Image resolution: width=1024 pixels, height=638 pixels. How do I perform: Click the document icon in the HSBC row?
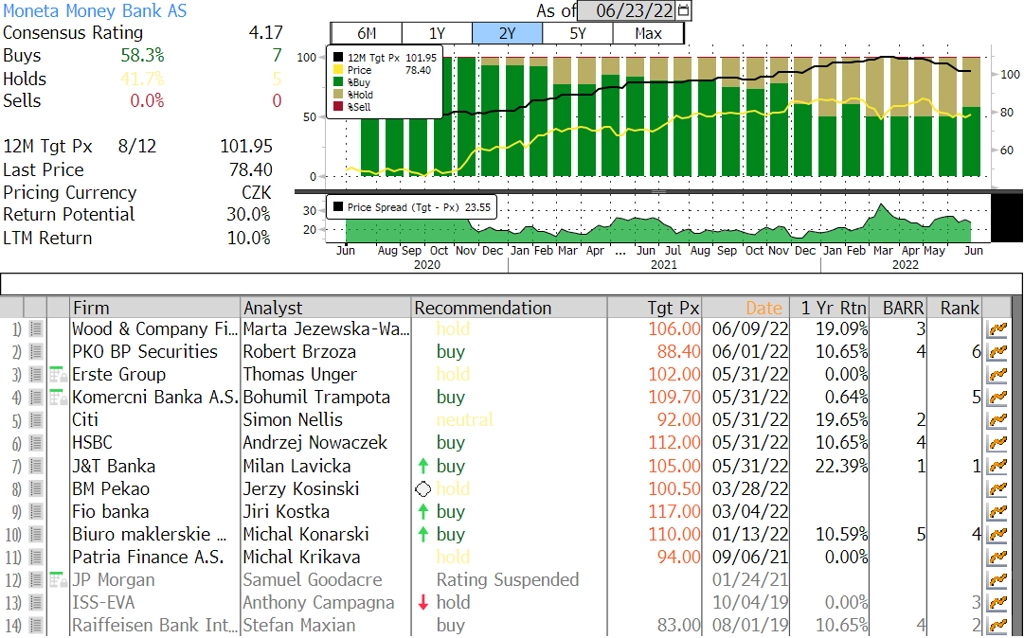point(36,444)
